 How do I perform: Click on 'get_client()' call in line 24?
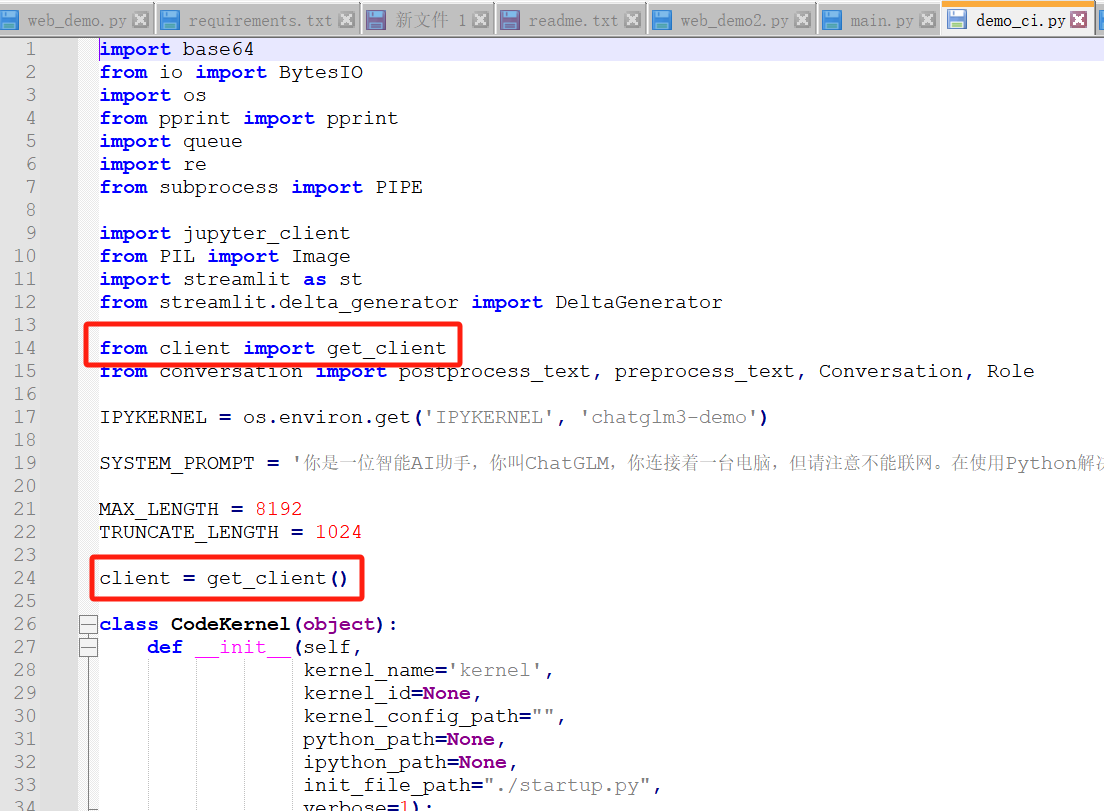[277, 579]
